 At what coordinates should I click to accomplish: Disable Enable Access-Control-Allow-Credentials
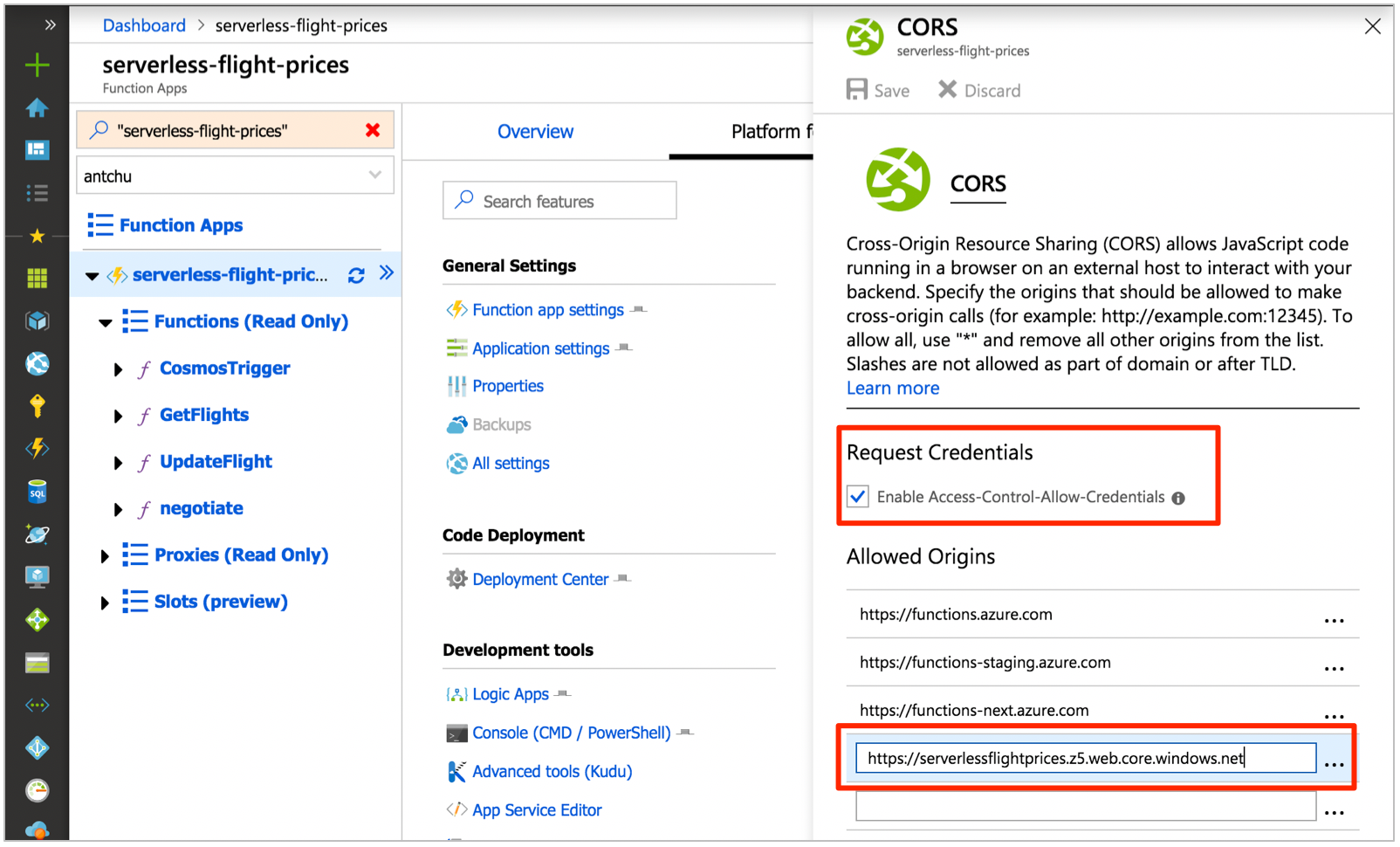click(857, 496)
